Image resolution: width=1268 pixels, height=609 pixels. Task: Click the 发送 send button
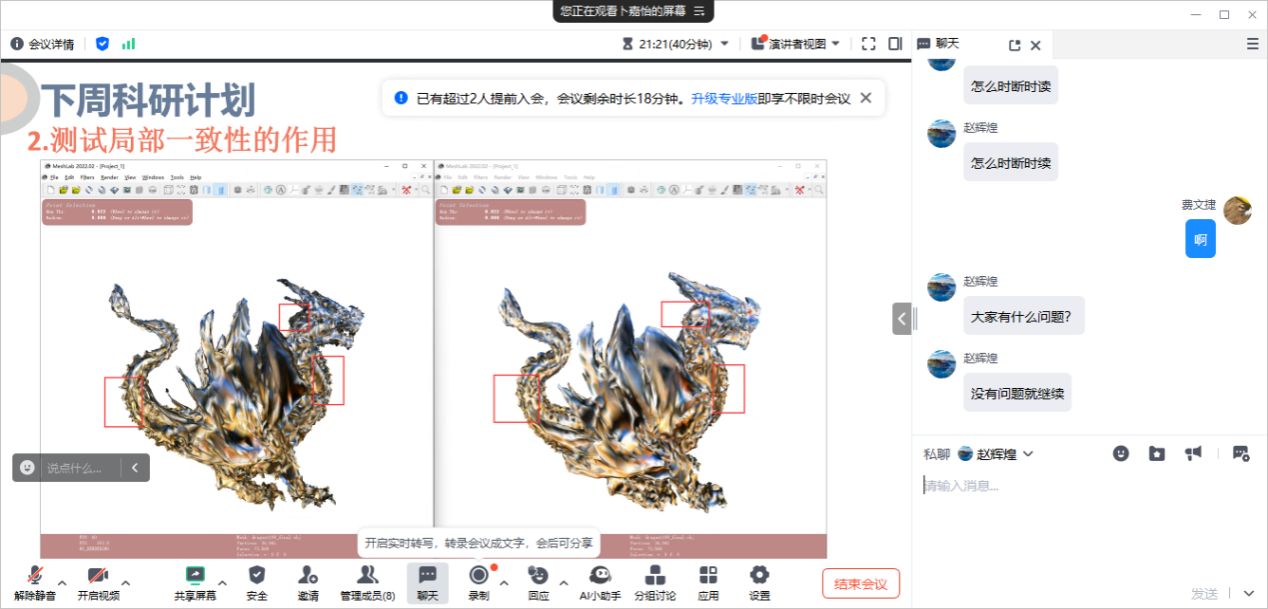point(1205,593)
